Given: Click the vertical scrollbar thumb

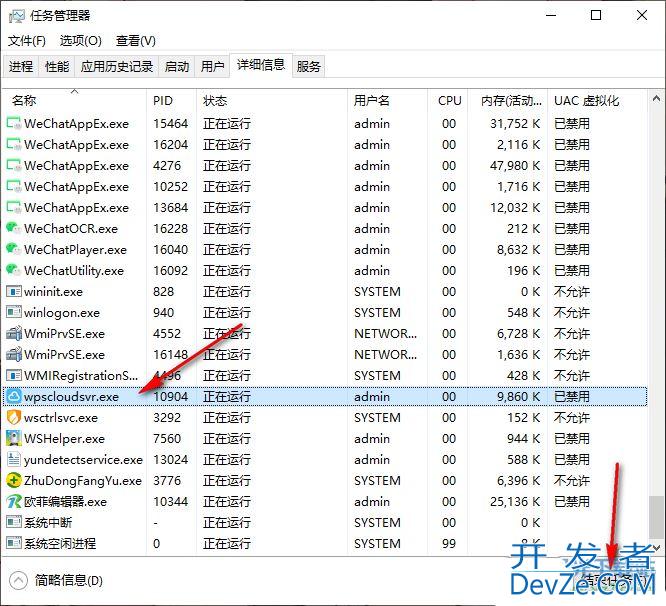Looking at the screenshot, I should coord(656,516).
